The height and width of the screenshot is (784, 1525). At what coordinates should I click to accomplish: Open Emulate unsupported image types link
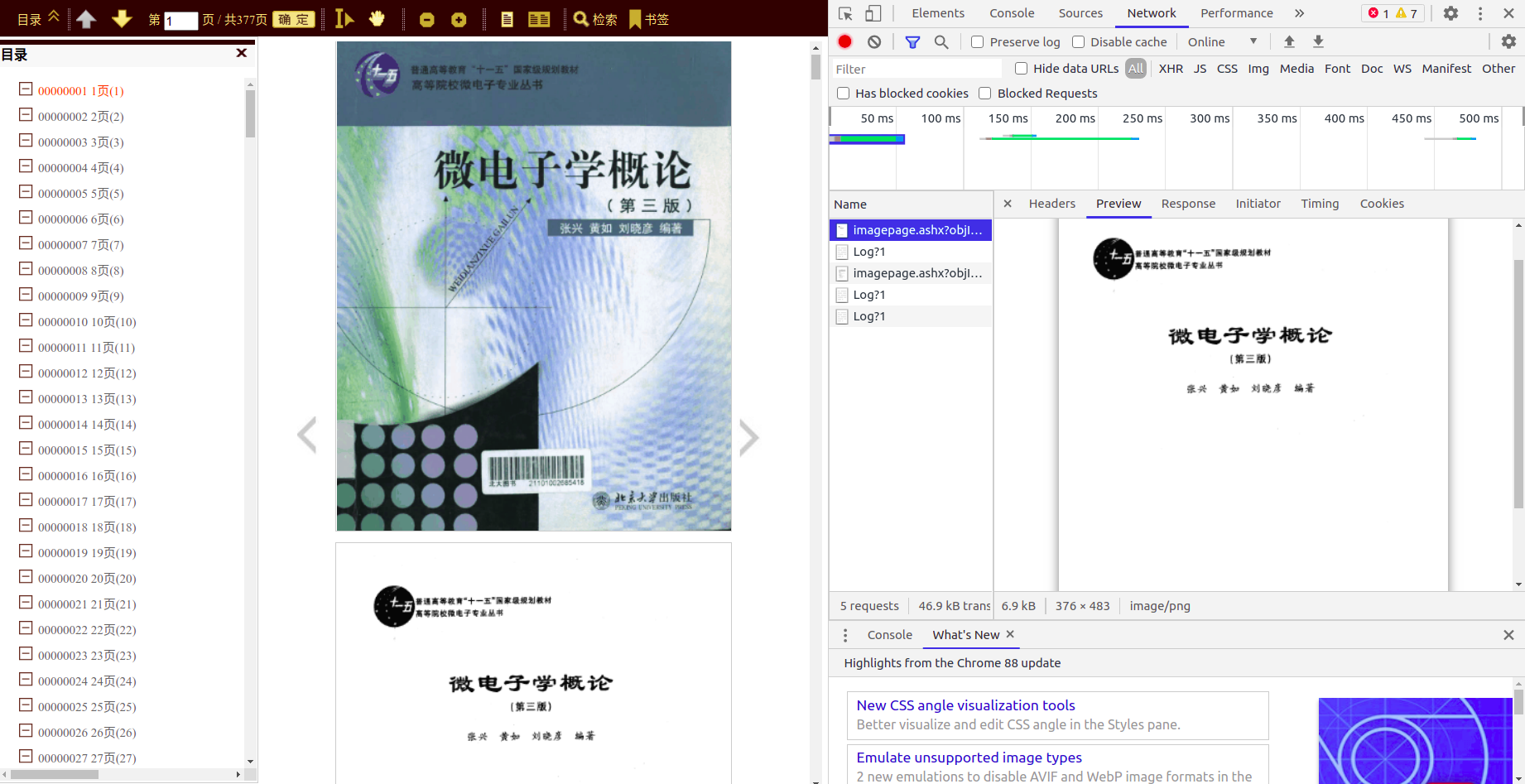point(969,758)
